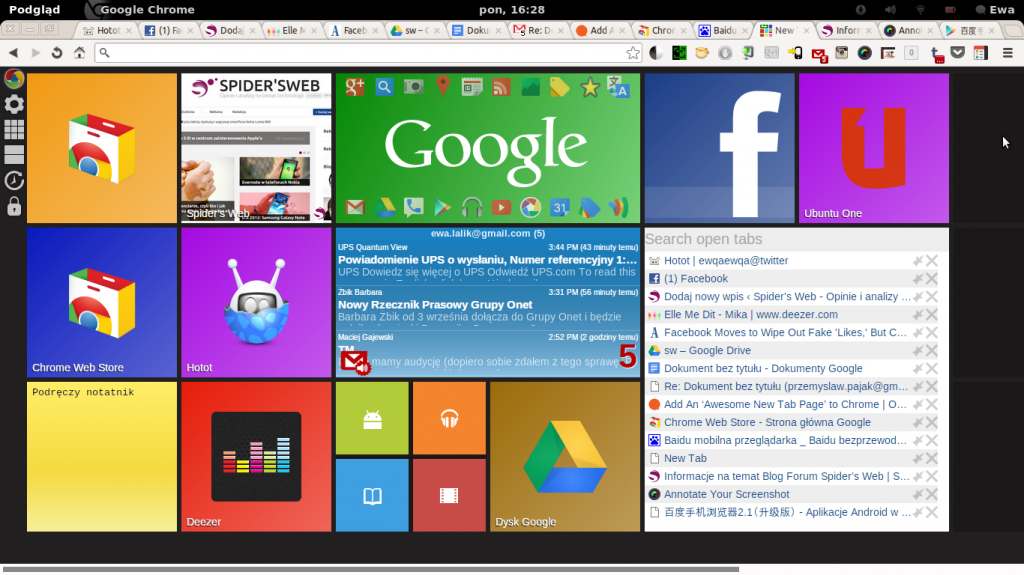Open YouTube icon in Google tile

coord(501,208)
